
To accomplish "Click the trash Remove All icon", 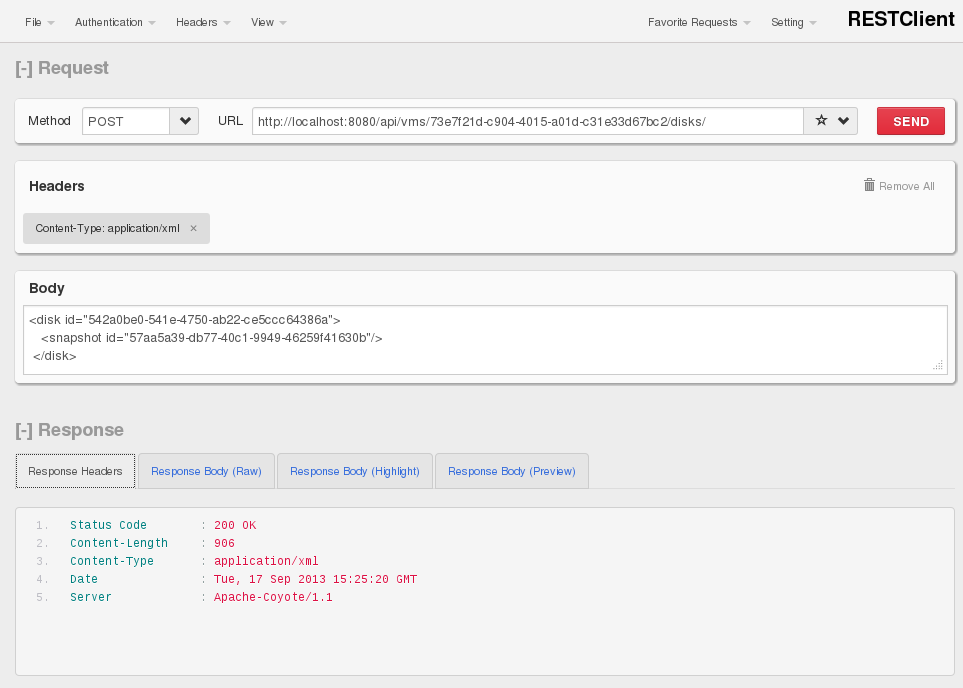I will pyautogui.click(x=869, y=185).
